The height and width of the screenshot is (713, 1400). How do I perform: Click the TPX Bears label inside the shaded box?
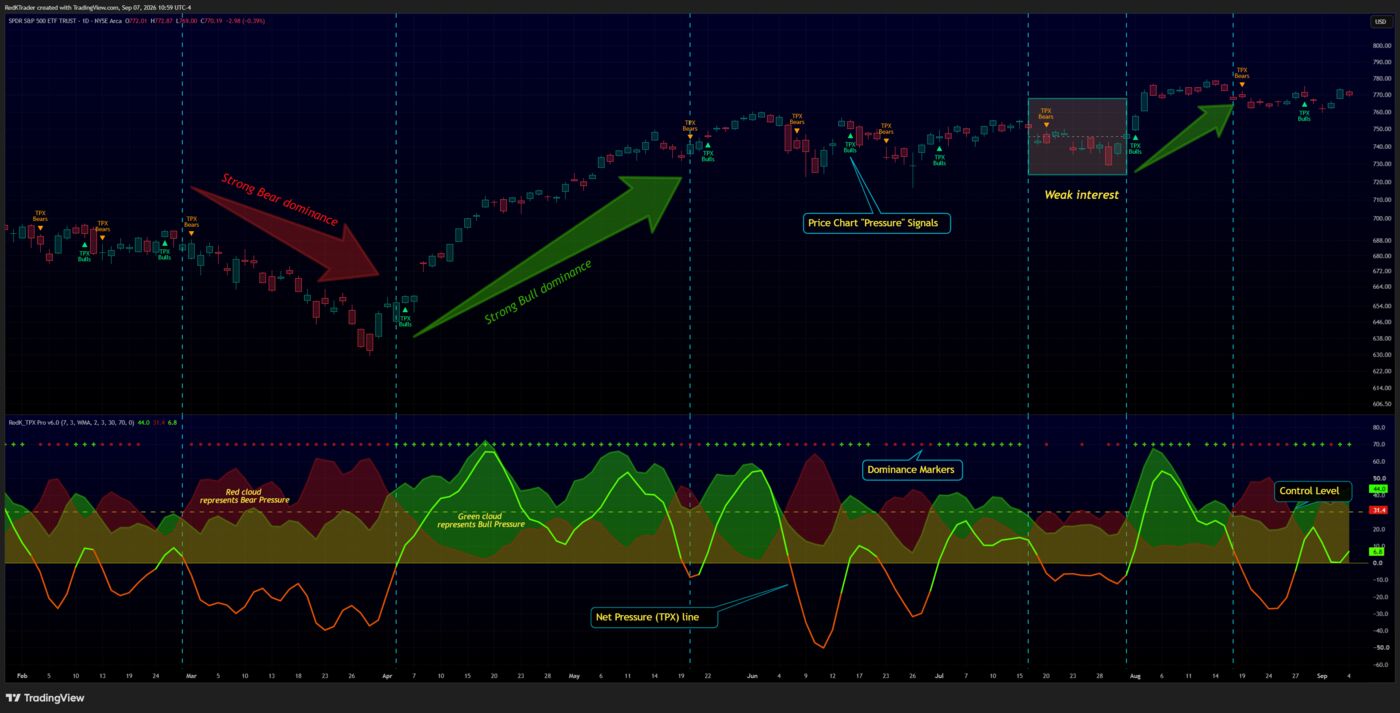tap(1045, 113)
